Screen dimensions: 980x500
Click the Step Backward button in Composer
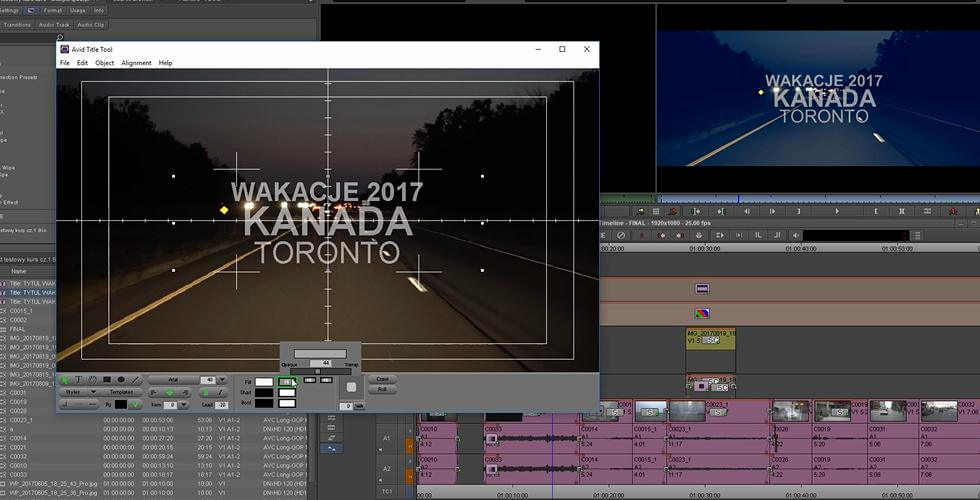[x=748, y=211]
